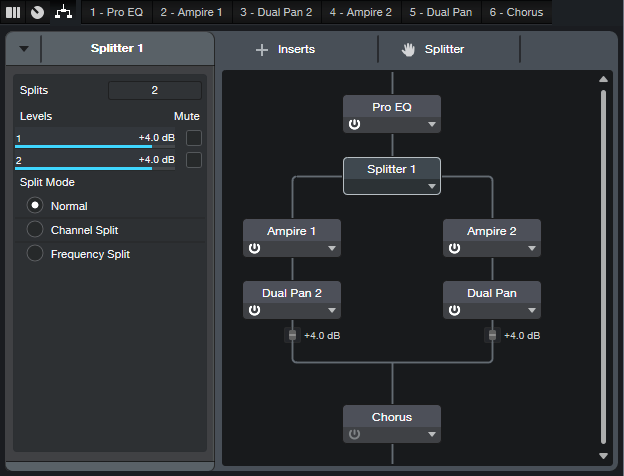The image size is (624, 476).
Task: Toggle Ampire 2 power button
Action: point(454,248)
